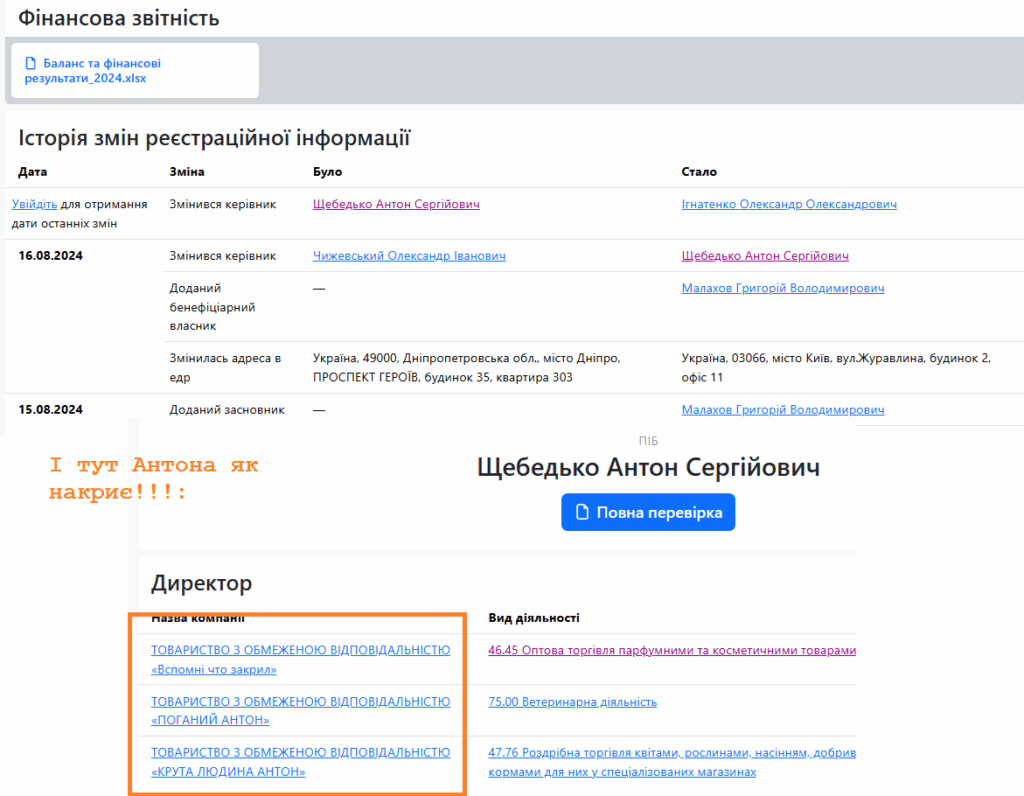Select activity 47.76 Роздрібна торгівля квітами
This screenshot has width=1024, height=796.
click(x=672, y=753)
